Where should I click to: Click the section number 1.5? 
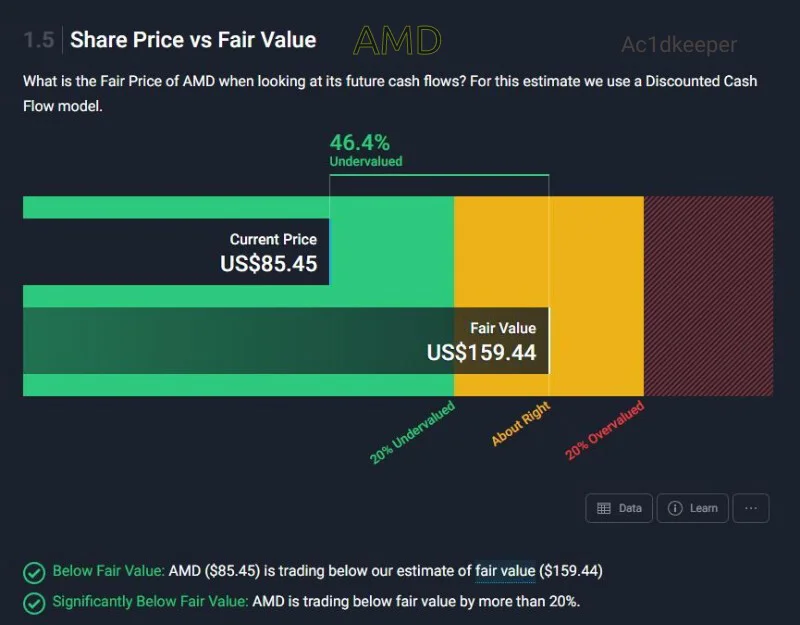[39, 40]
